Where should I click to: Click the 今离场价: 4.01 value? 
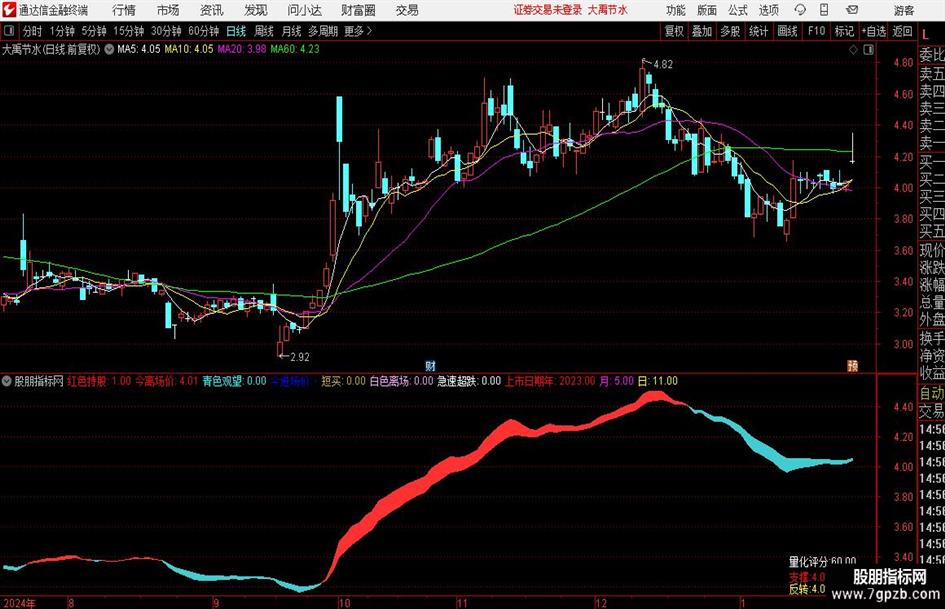(x=166, y=381)
